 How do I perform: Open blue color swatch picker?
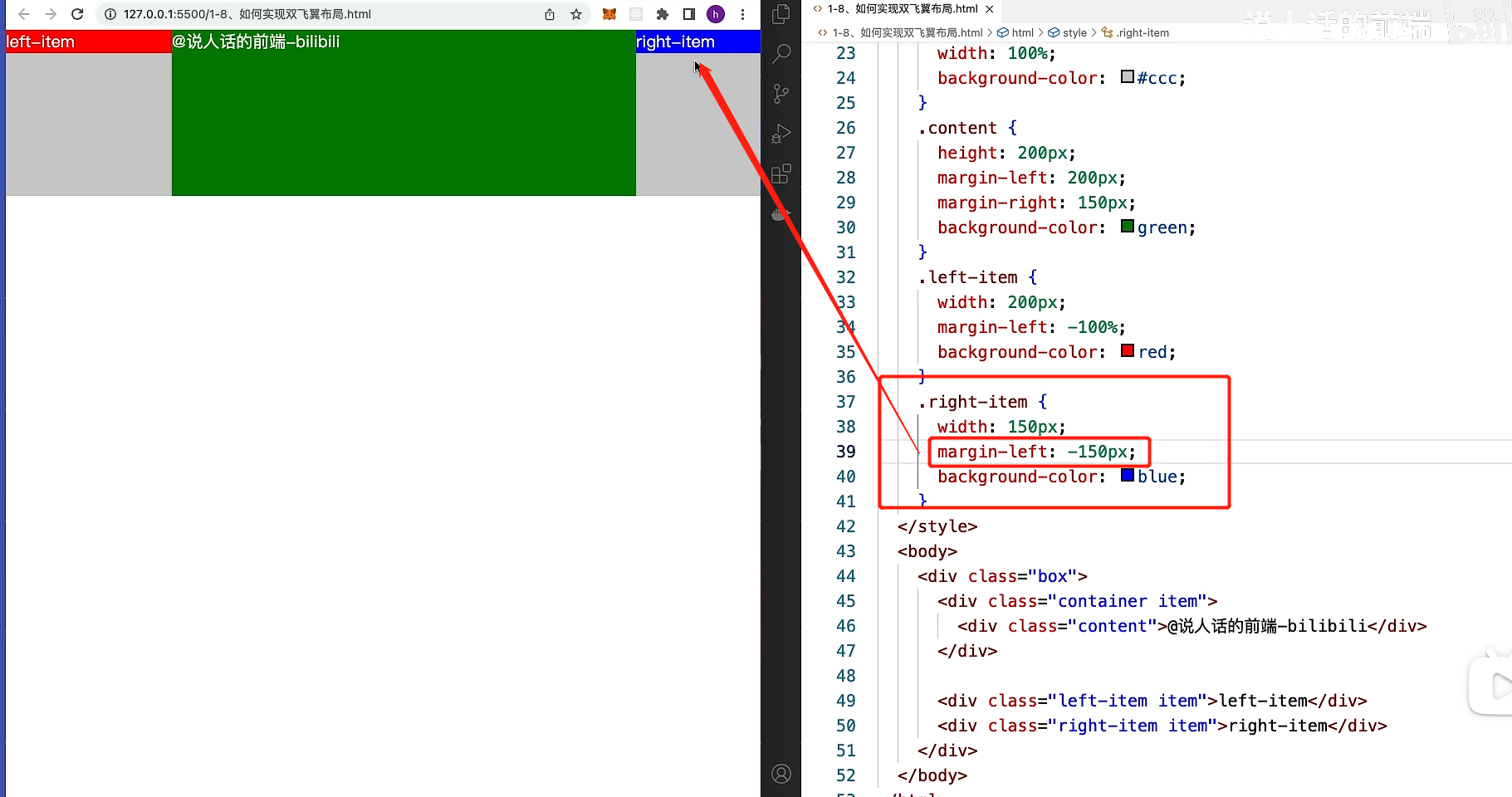(x=1128, y=475)
